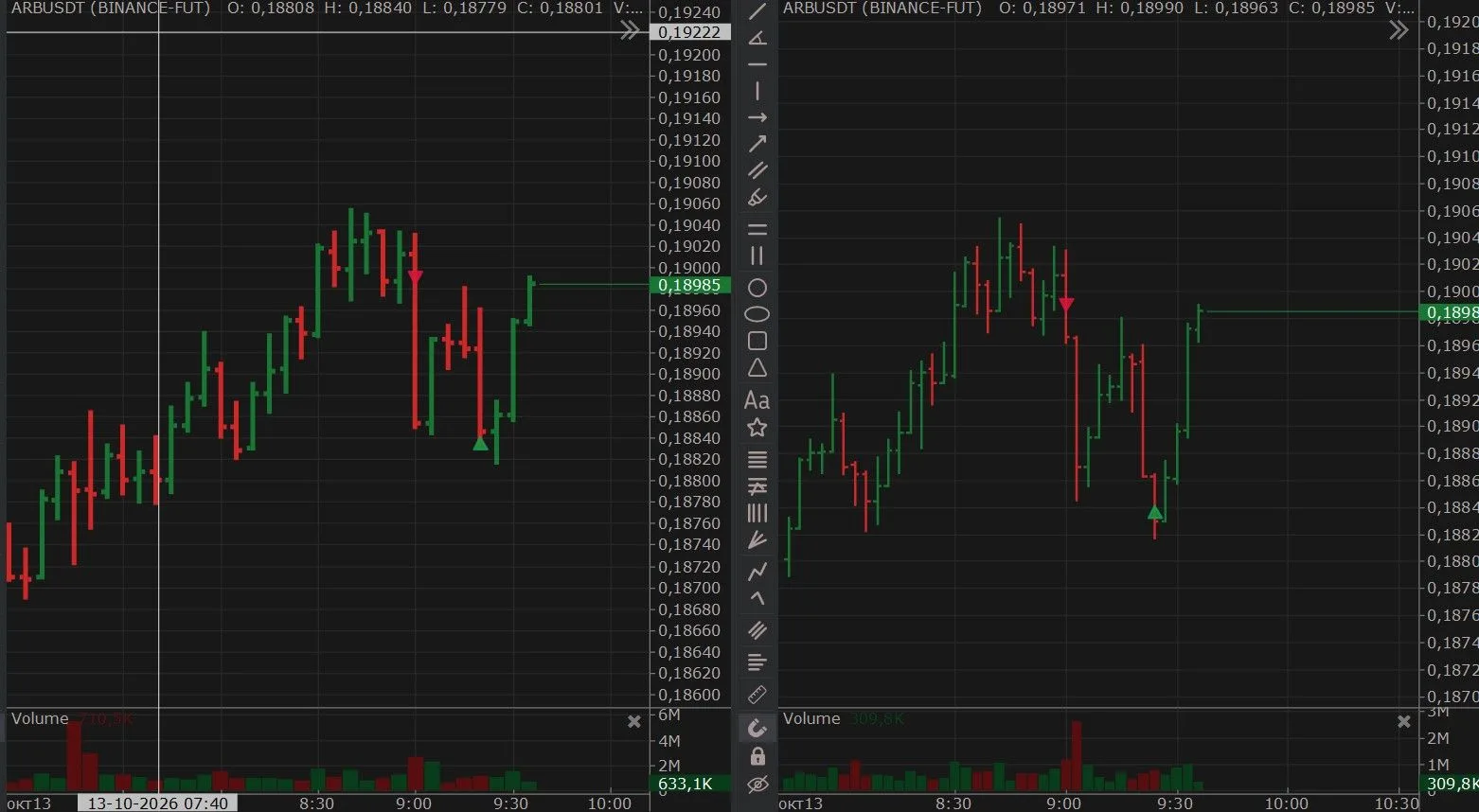Click the 0,18985 current price label
This screenshot has width=1479, height=812.
[690, 285]
